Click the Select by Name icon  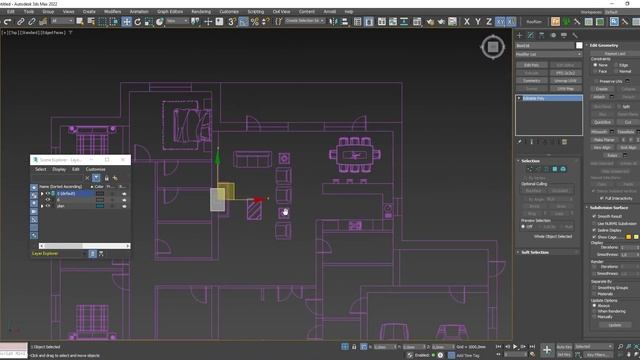click(x=91, y=22)
